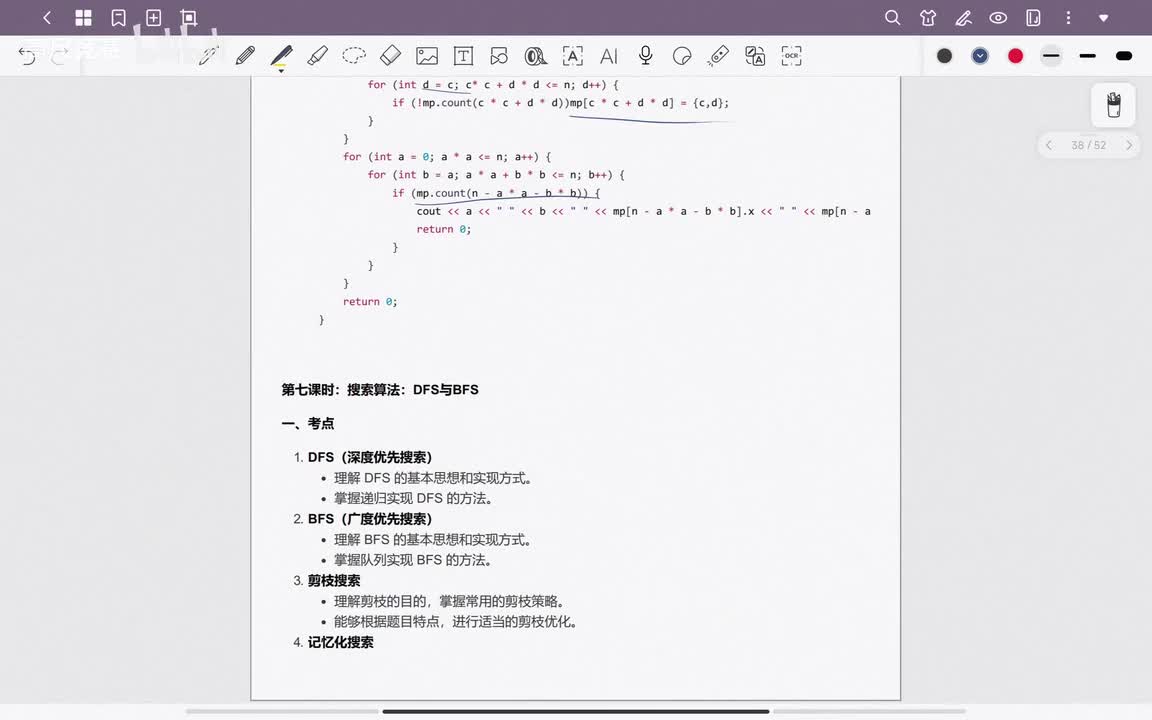Open the pen holder quick tool
This screenshot has height=720, width=1152.
click(1113, 104)
